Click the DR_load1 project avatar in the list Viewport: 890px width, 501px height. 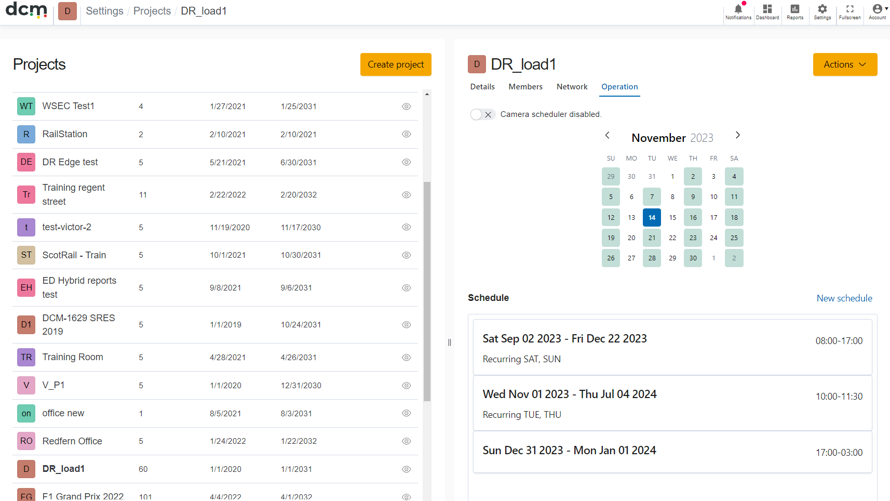tap(26, 469)
